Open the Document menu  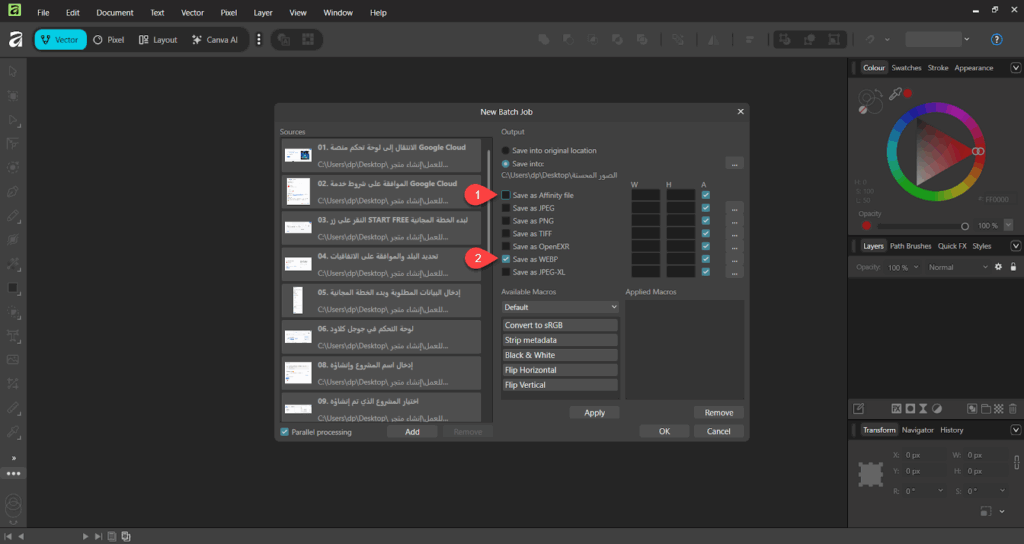(115, 13)
